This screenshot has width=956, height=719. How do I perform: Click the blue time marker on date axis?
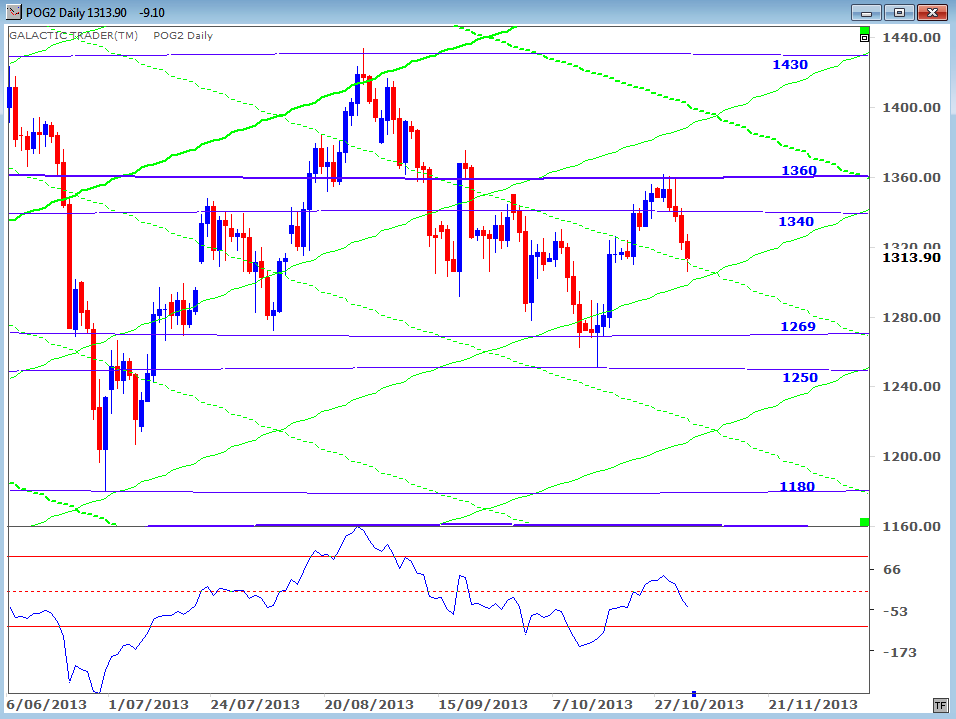[694, 694]
